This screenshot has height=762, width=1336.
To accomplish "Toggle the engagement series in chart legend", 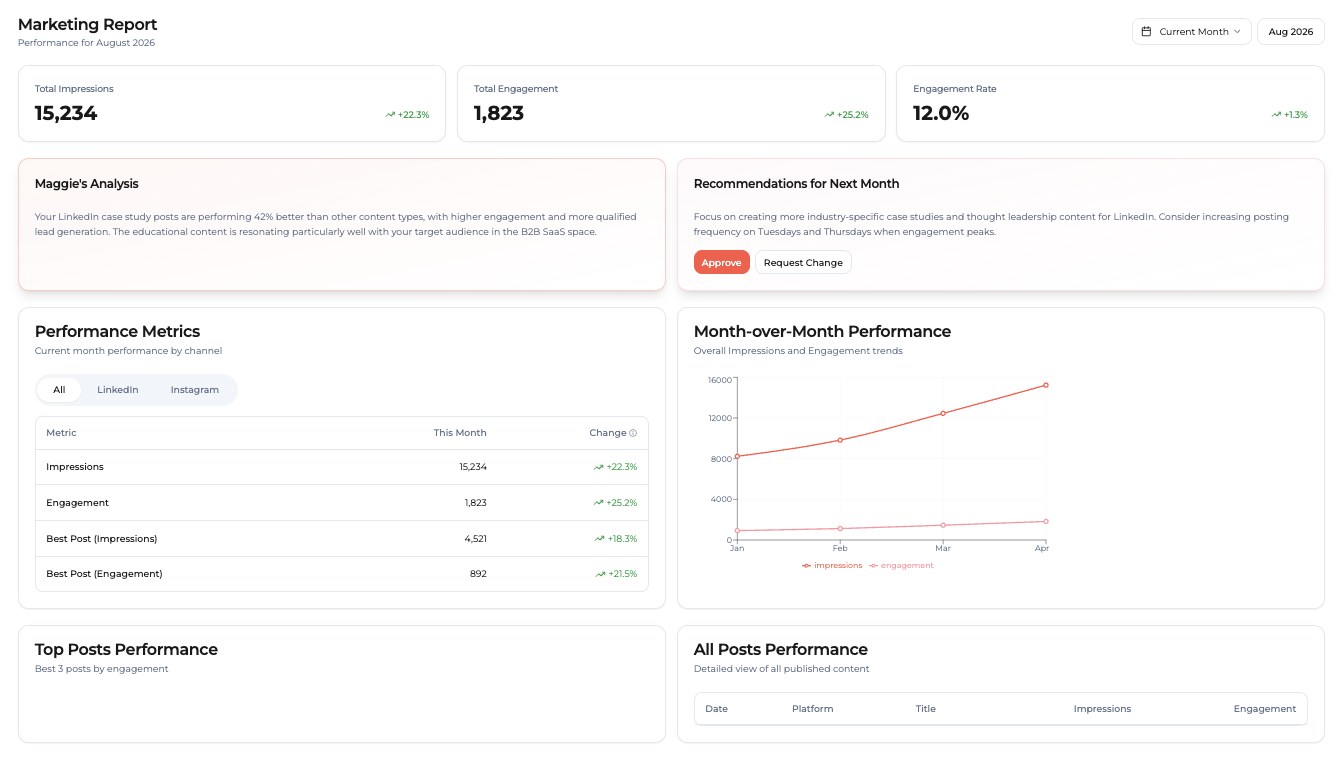I will (901, 566).
